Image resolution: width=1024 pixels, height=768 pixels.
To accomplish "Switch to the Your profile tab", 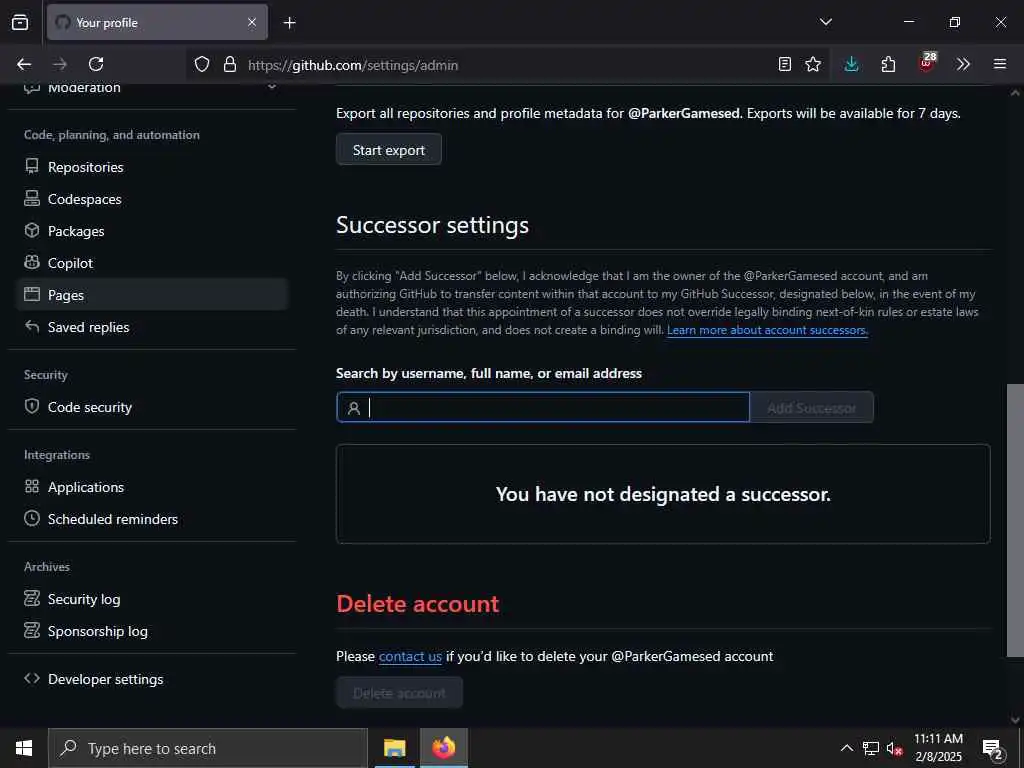I will point(157,22).
